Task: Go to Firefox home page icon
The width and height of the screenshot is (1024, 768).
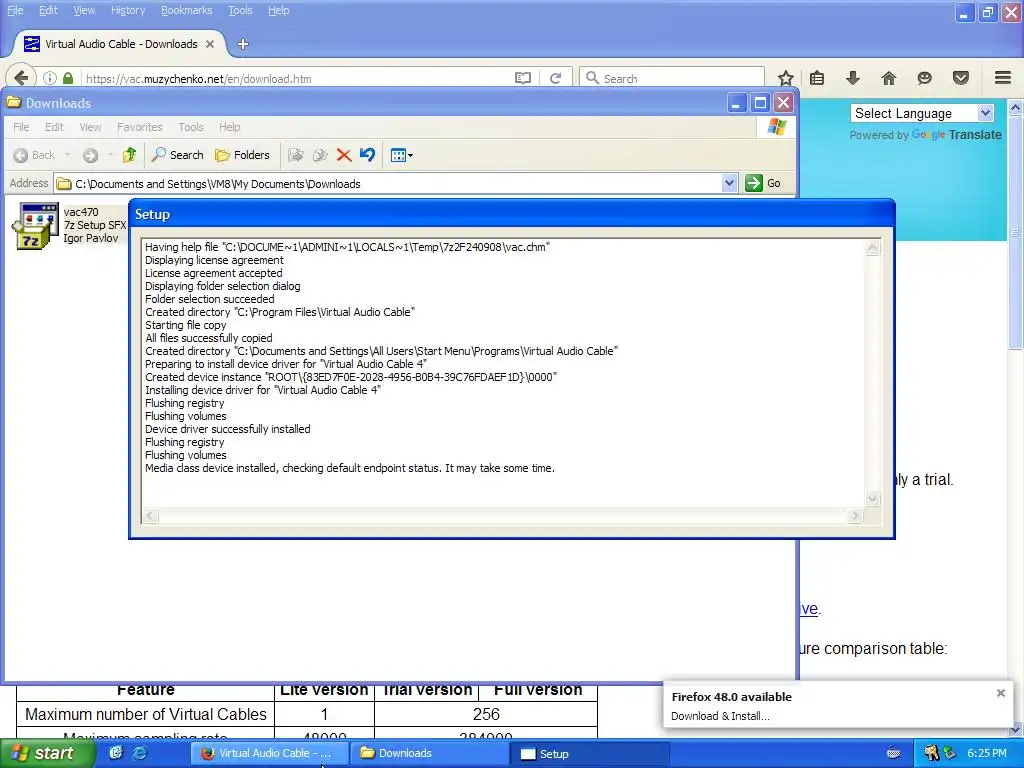Action: [888, 78]
